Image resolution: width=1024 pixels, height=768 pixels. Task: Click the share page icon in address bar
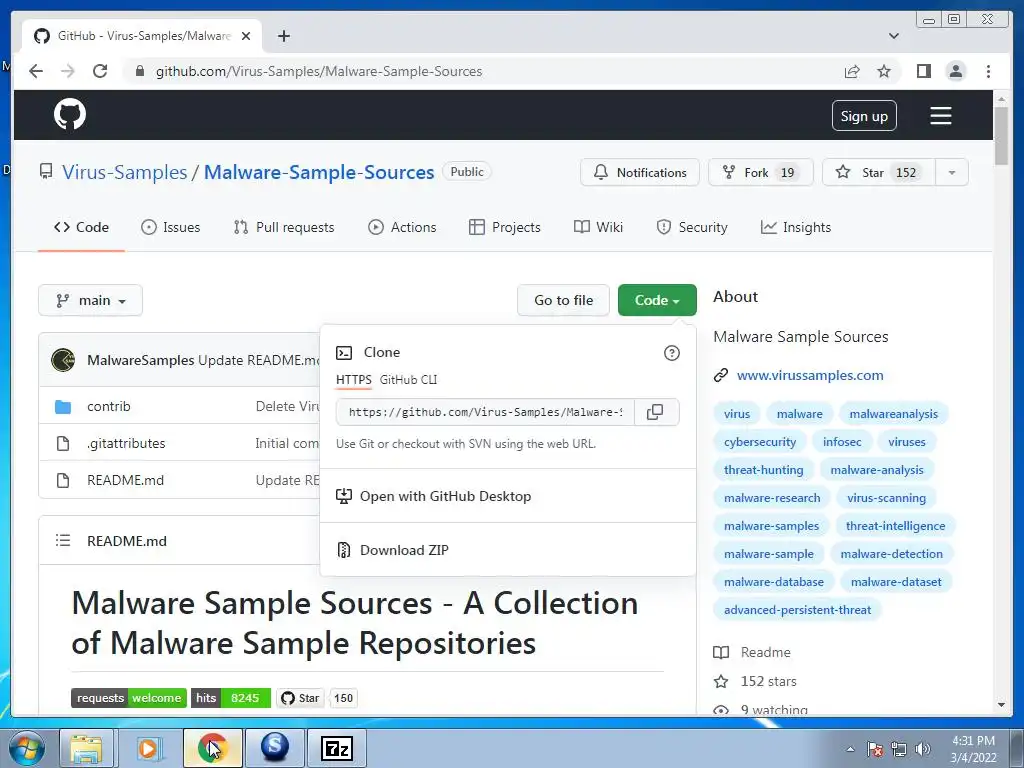click(x=852, y=71)
